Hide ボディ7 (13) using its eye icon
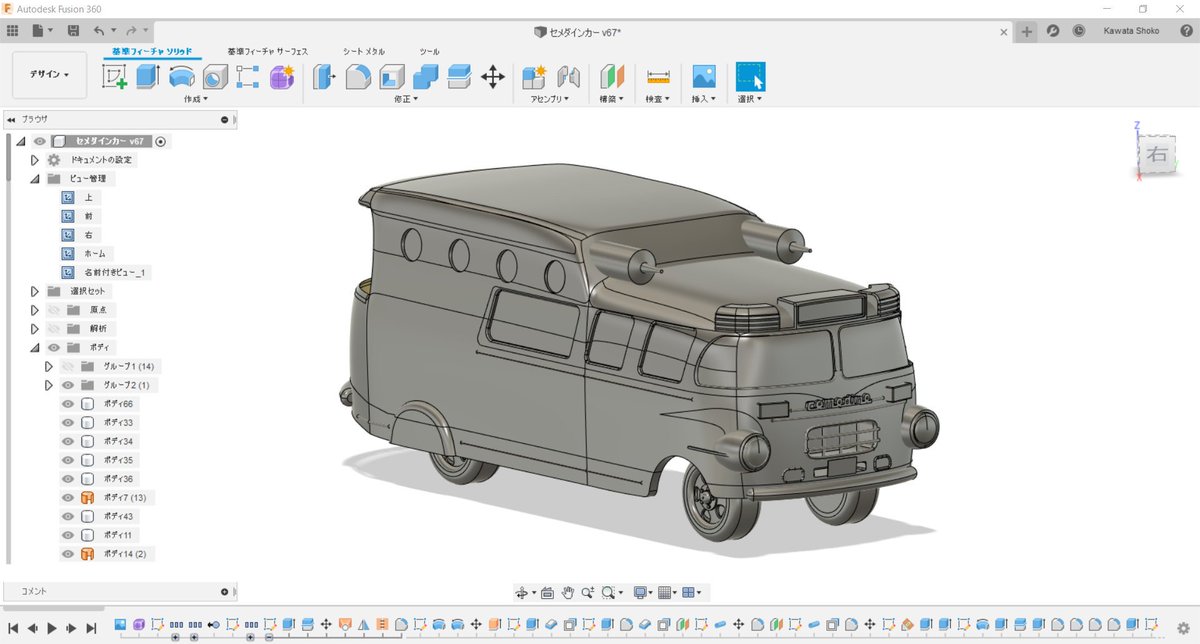 pos(68,498)
